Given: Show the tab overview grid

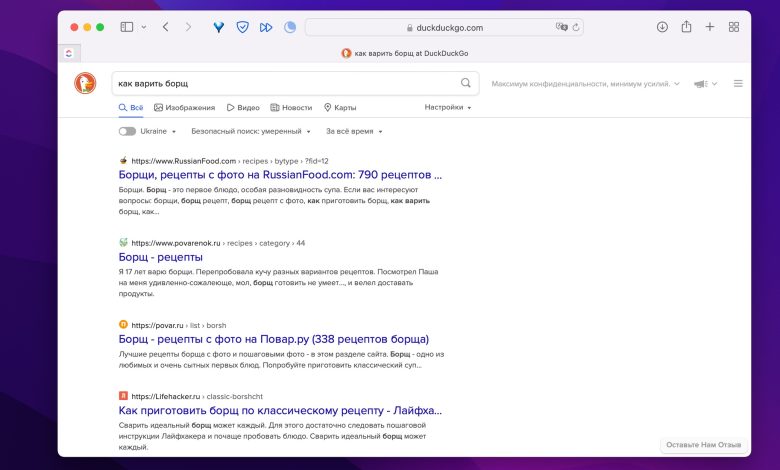Looking at the screenshot, I should click(734, 27).
